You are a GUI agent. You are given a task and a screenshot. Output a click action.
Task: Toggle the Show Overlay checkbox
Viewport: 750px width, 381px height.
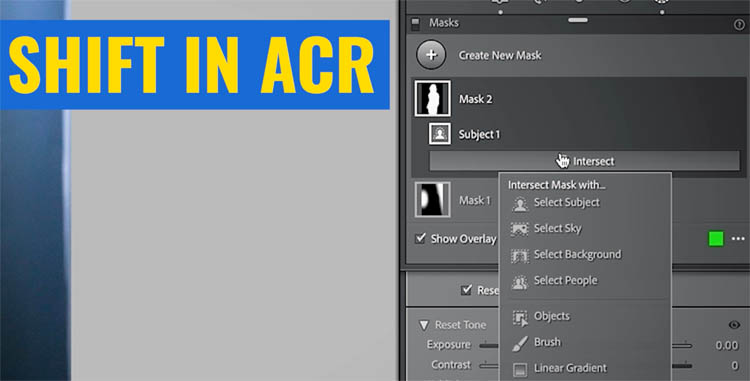[420, 238]
